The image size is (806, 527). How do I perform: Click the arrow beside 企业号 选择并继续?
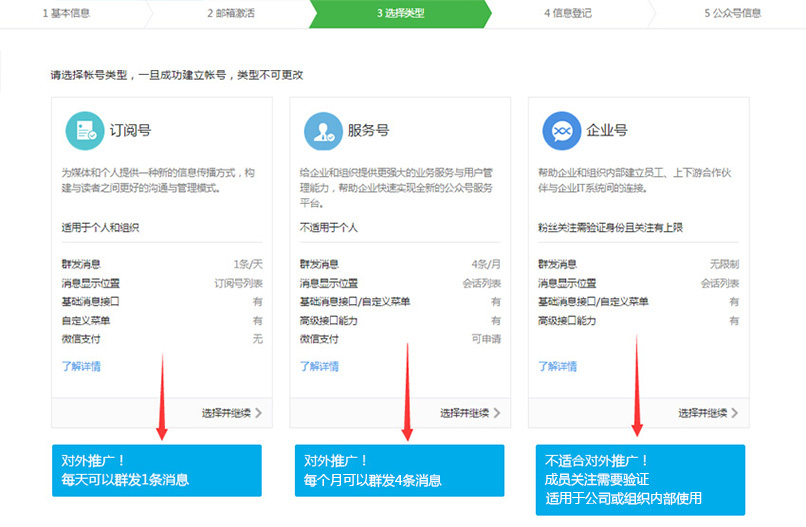pos(735,412)
